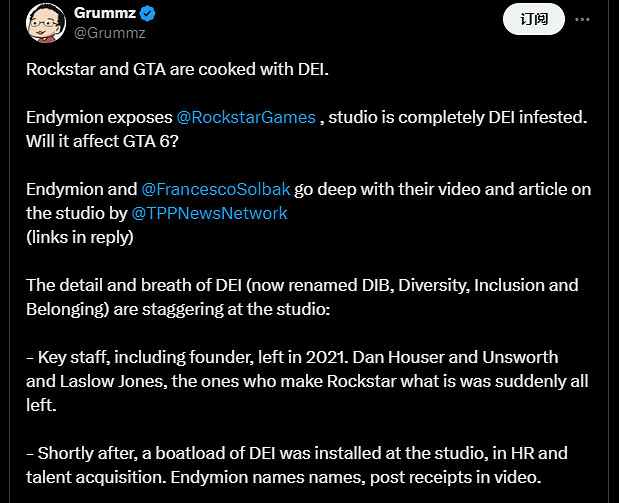The height and width of the screenshot is (503, 619).
Task: Click the text "Endymion exposes"
Action: [x=99, y=117]
